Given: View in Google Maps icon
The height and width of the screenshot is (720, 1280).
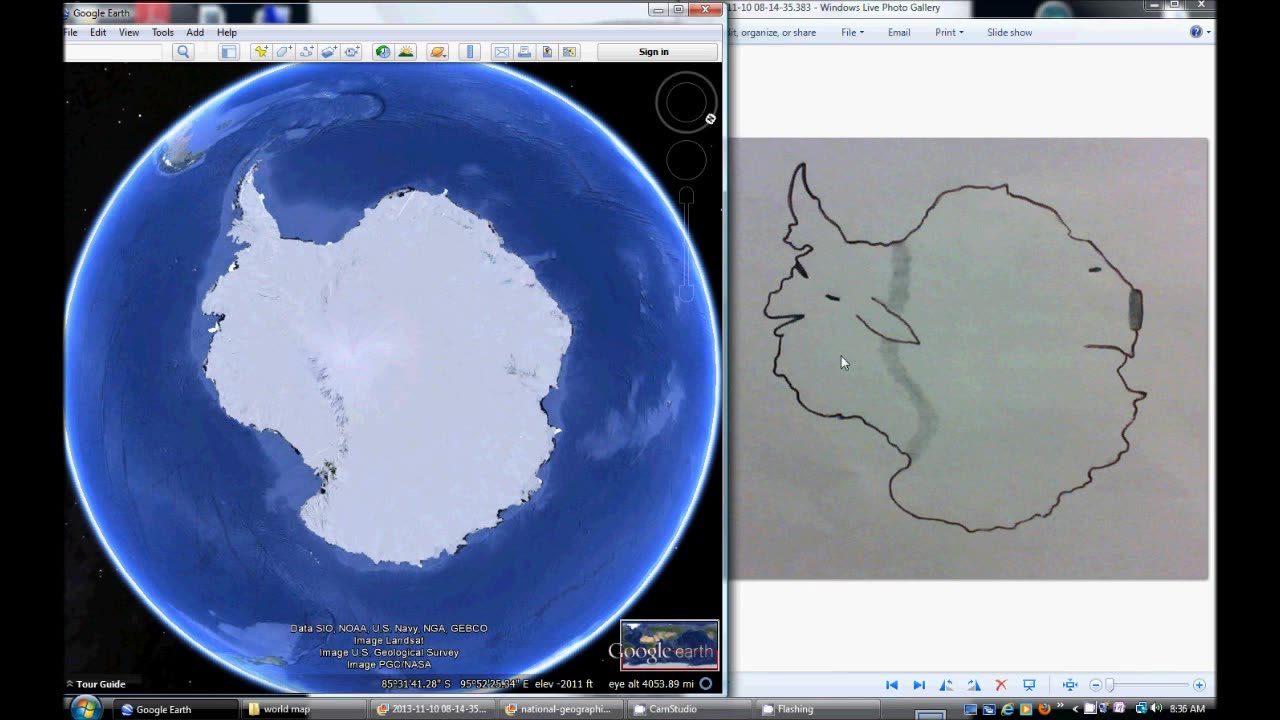Looking at the screenshot, I should [569, 52].
